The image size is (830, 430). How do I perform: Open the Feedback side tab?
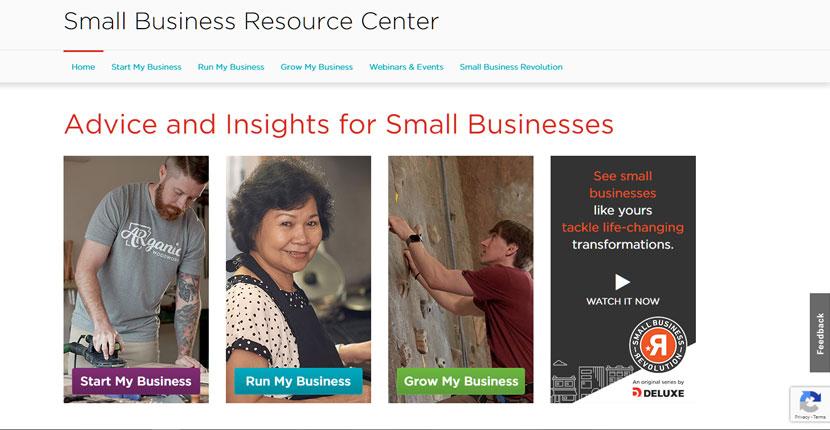coord(820,333)
